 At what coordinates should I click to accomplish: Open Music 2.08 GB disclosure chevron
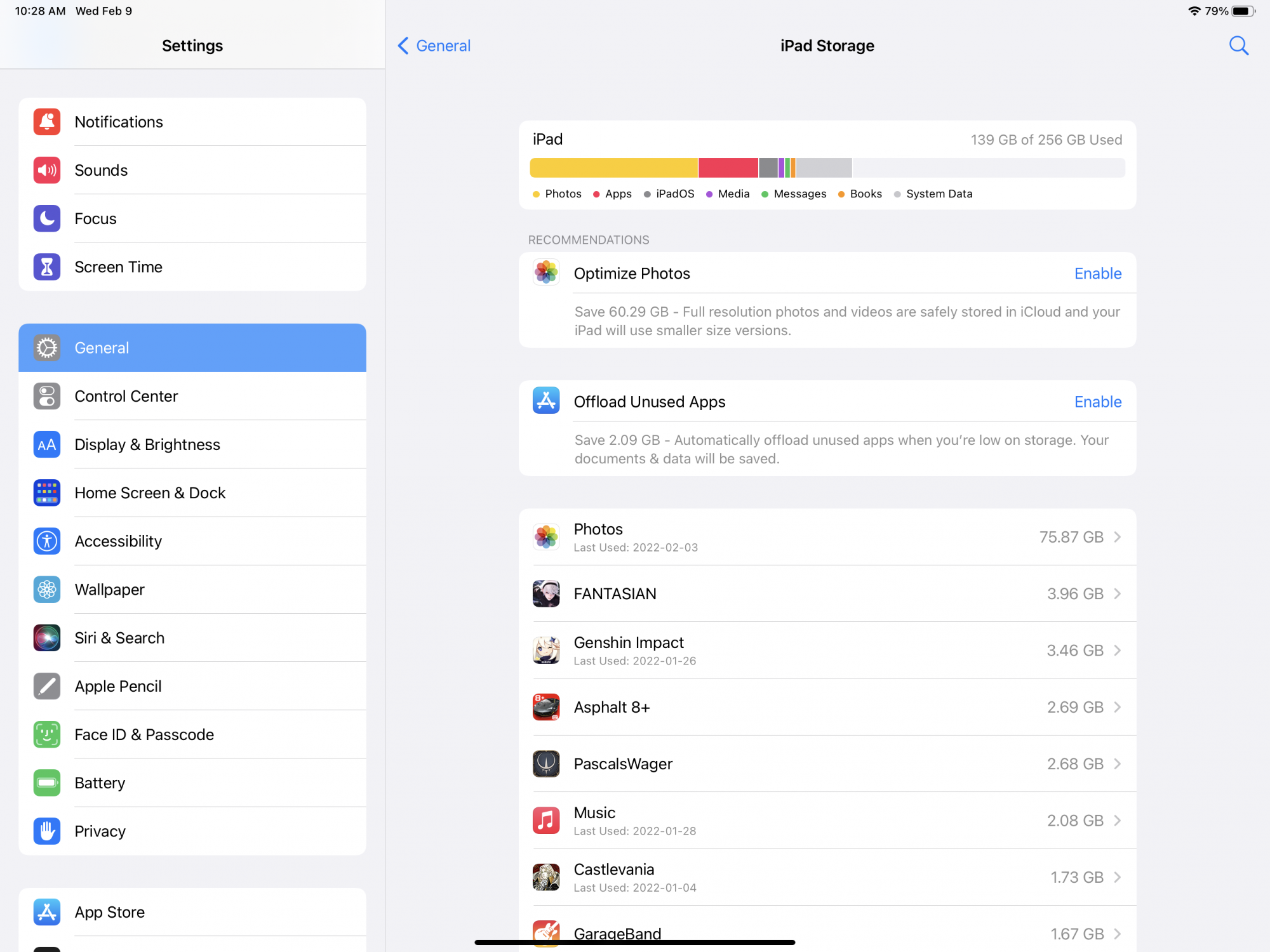tap(1118, 821)
